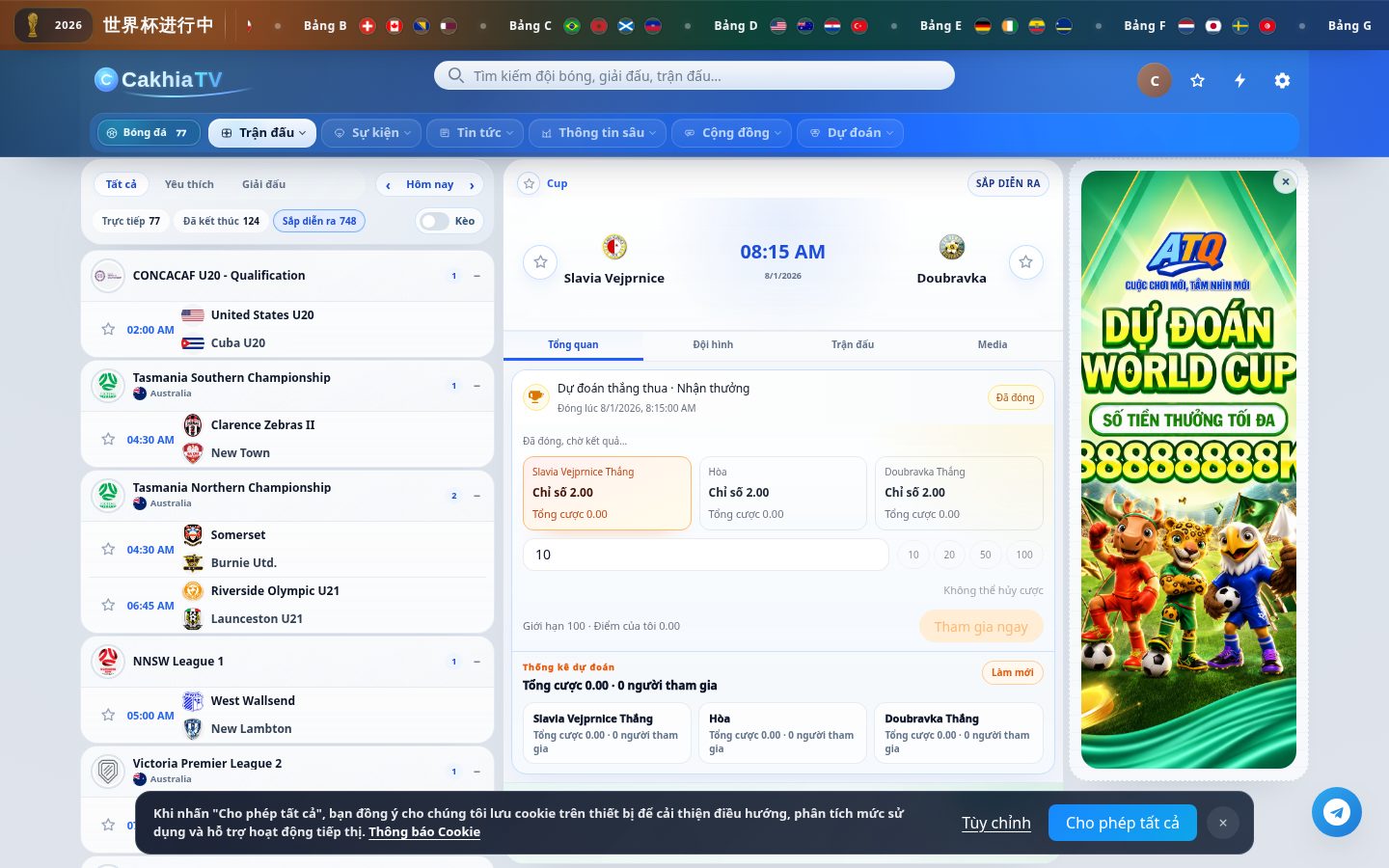Collapse the Tasmania Southern Championship group
The width and height of the screenshot is (1389, 868).
[477, 386]
